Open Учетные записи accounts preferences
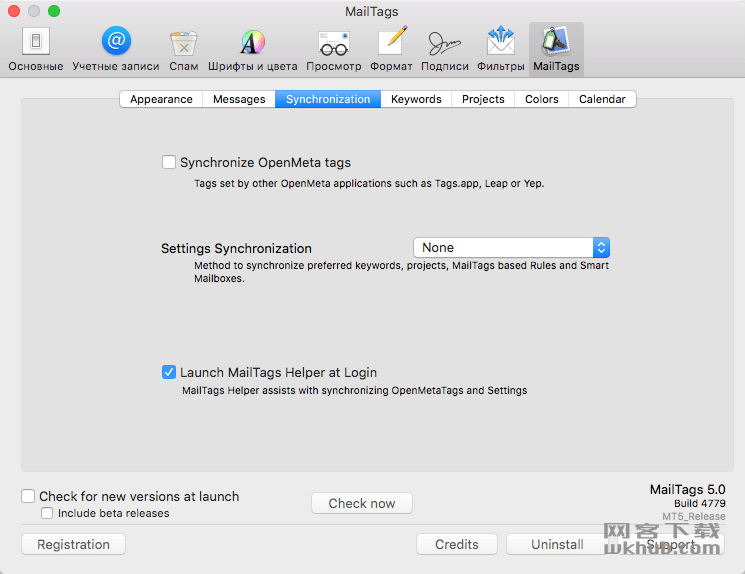The height and width of the screenshot is (574, 745). pyautogui.click(x=116, y=49)
